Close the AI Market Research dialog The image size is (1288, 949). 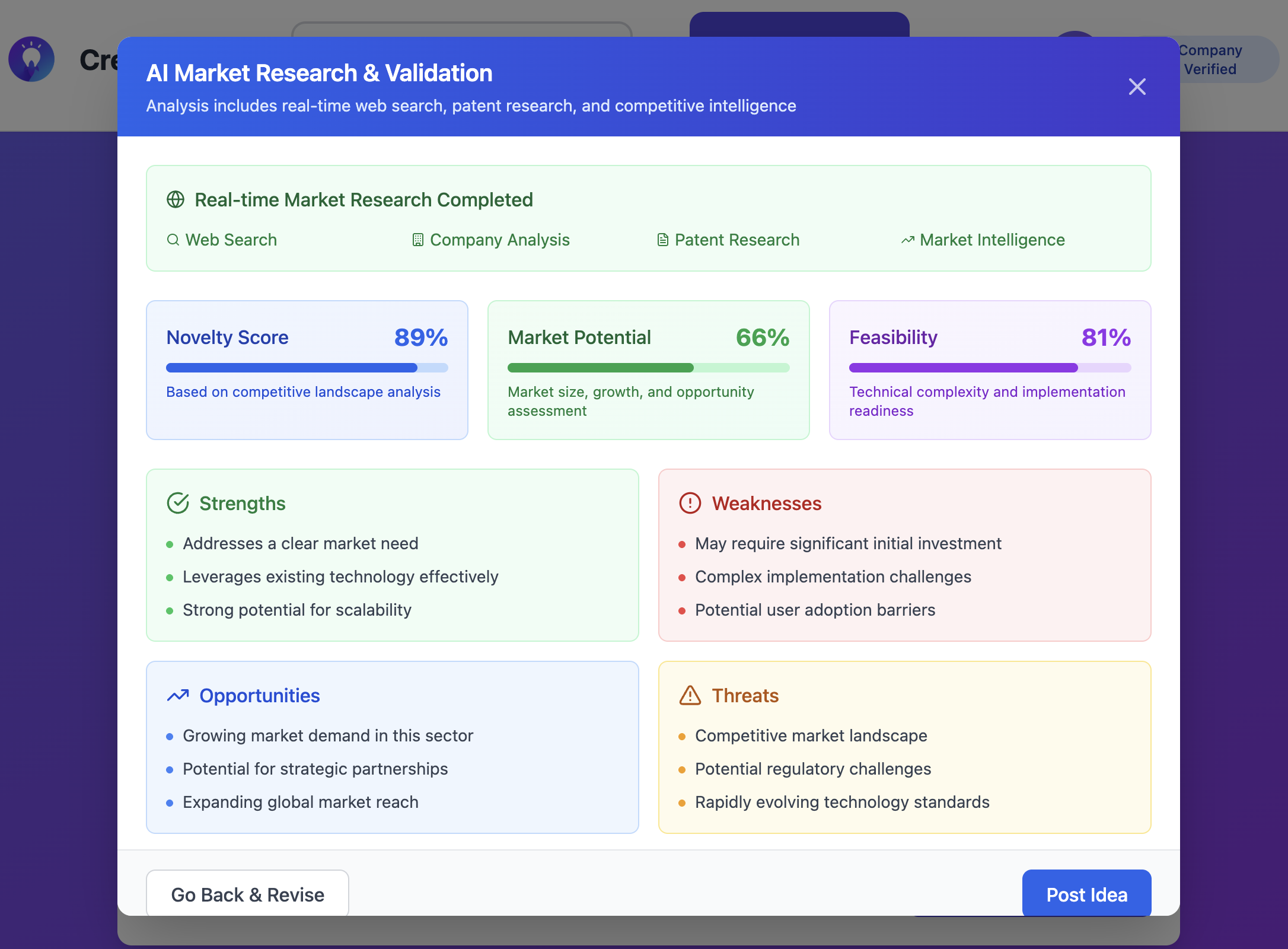(x=1137, y=87)
